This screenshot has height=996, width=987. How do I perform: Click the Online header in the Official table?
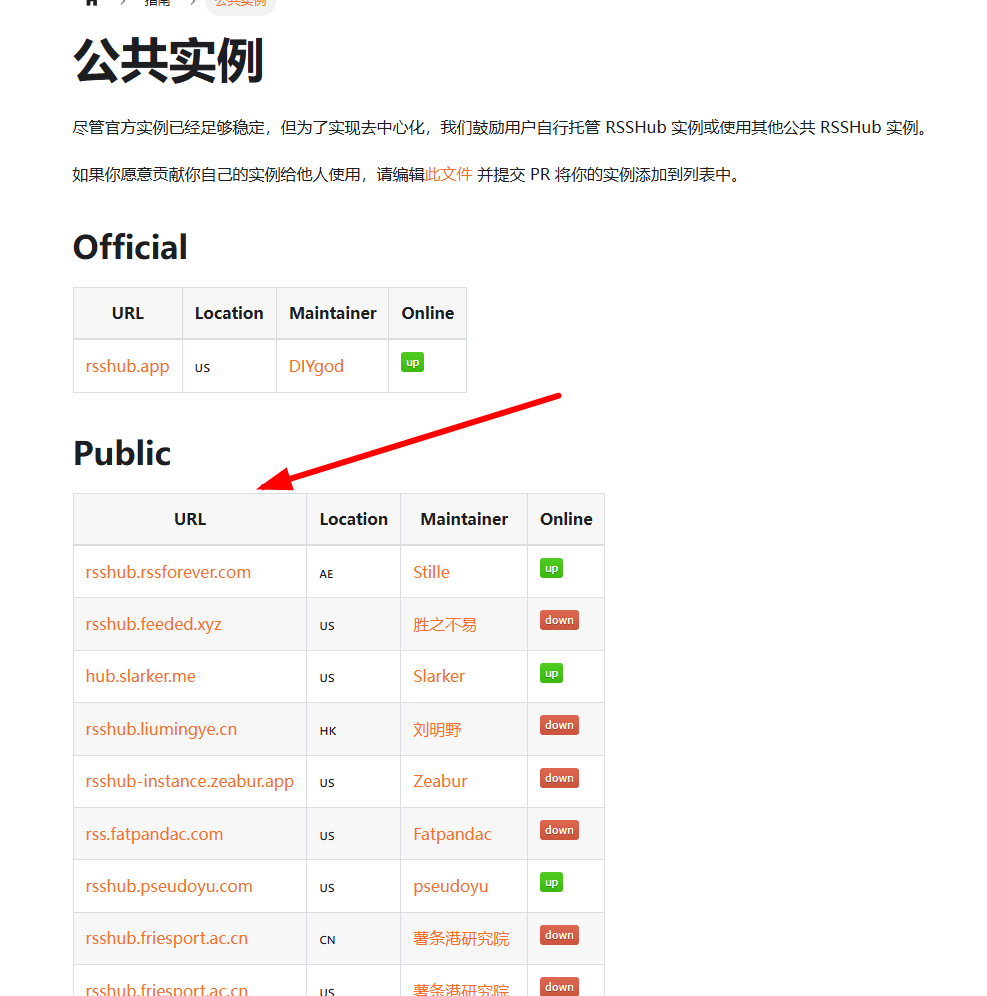[x=428, y=313]
